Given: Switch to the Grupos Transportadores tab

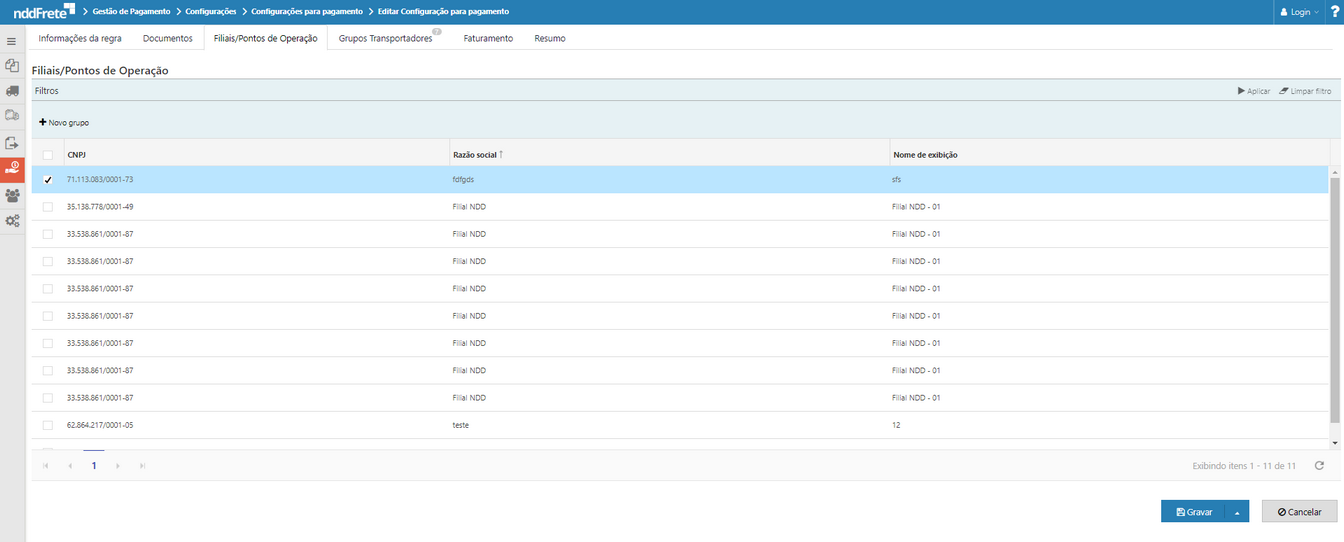Looking at the screenshot, I should pyautogui.click(x=386, y=38).
